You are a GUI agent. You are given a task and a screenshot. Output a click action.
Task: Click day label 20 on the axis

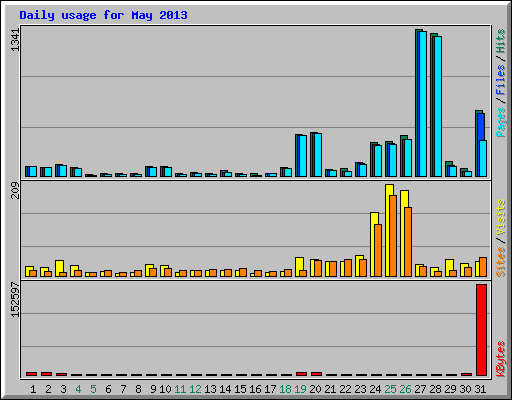316,389
